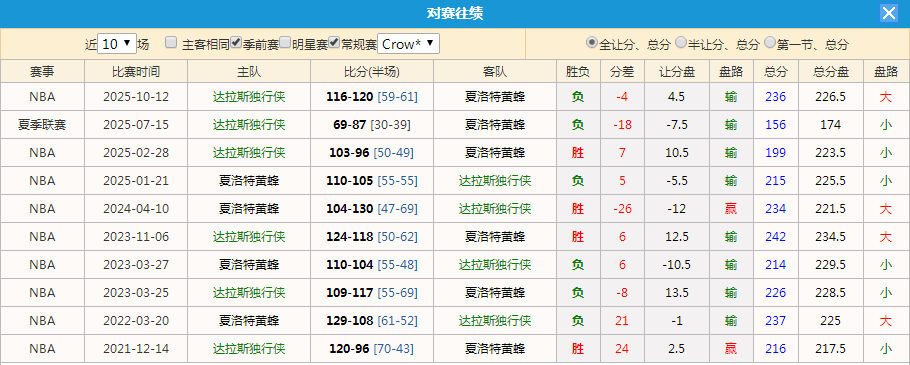Click the total line 234.5

(x=830, y=237)
